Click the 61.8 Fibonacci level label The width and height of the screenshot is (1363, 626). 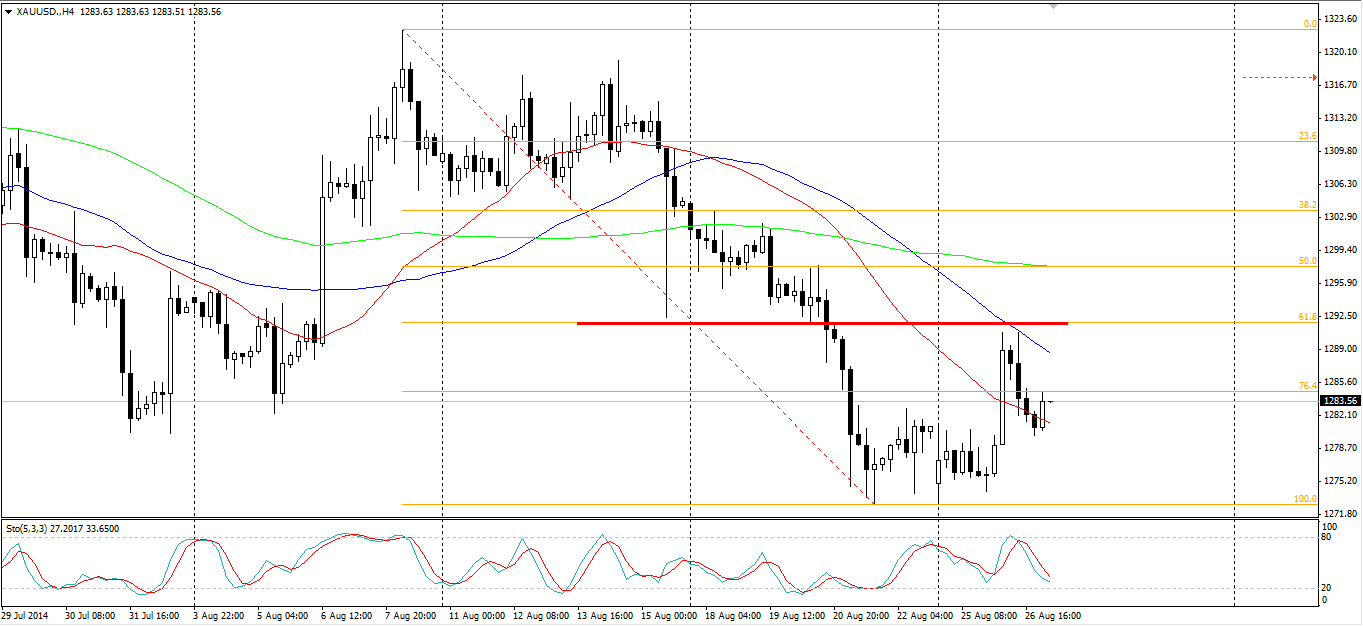click(1306, 316)
